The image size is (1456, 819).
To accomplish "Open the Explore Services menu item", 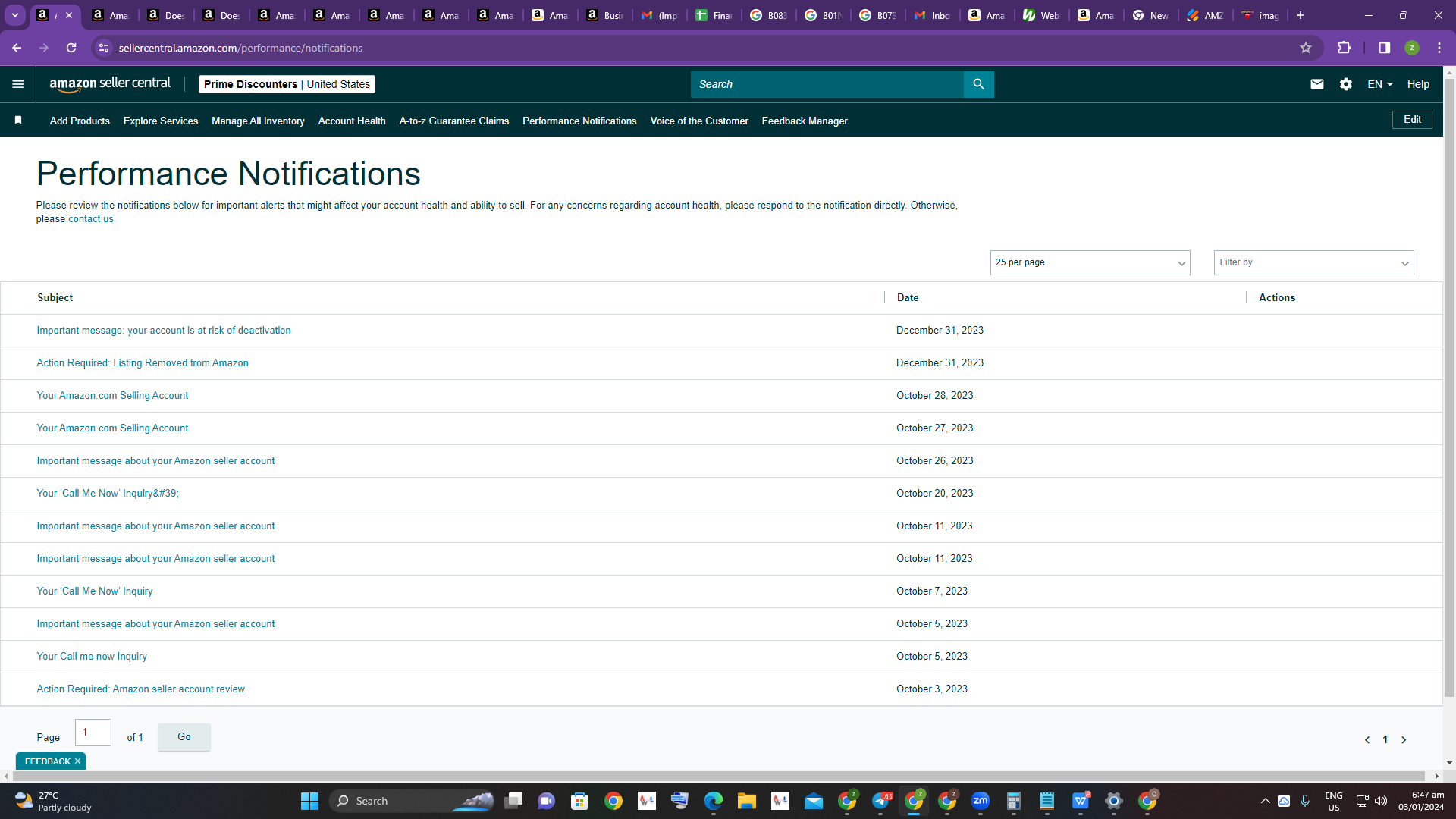I will click(161, 121).
